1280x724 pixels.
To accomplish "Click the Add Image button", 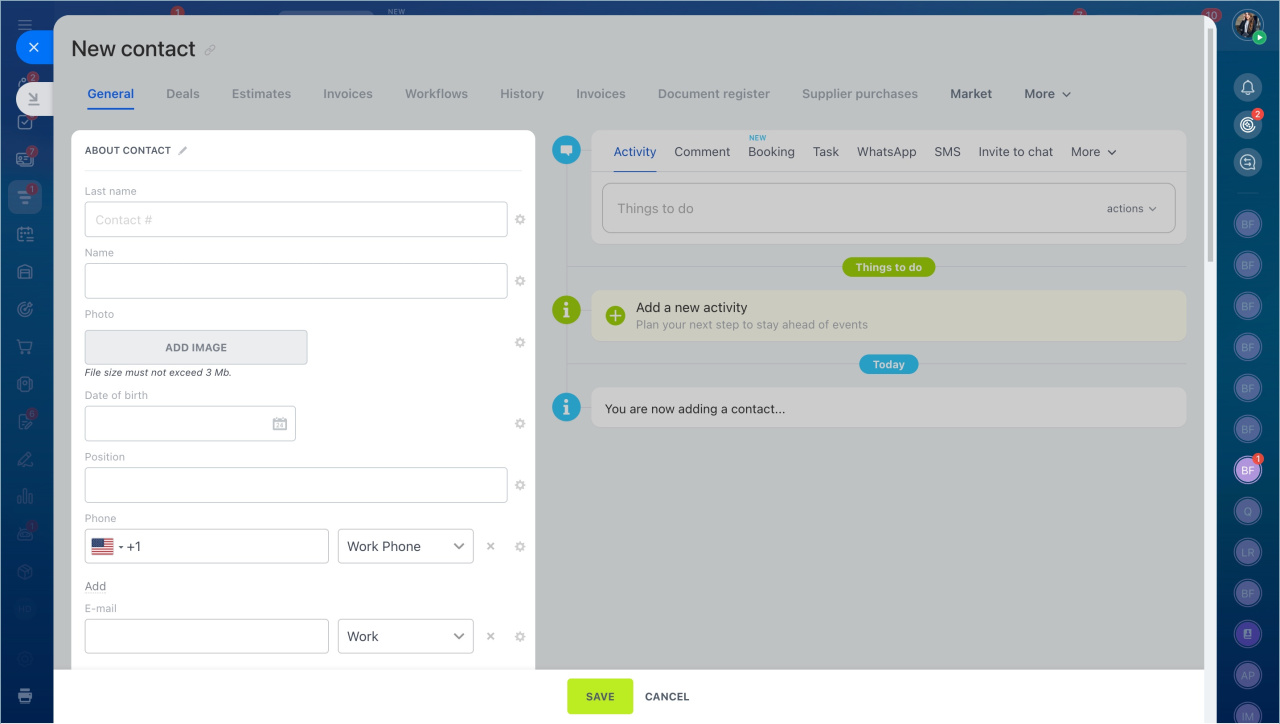I will [x=196, y=348].
